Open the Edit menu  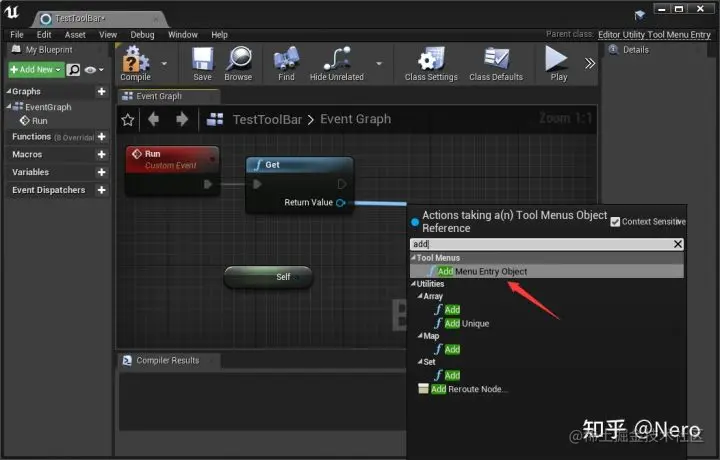coord(44,34)
